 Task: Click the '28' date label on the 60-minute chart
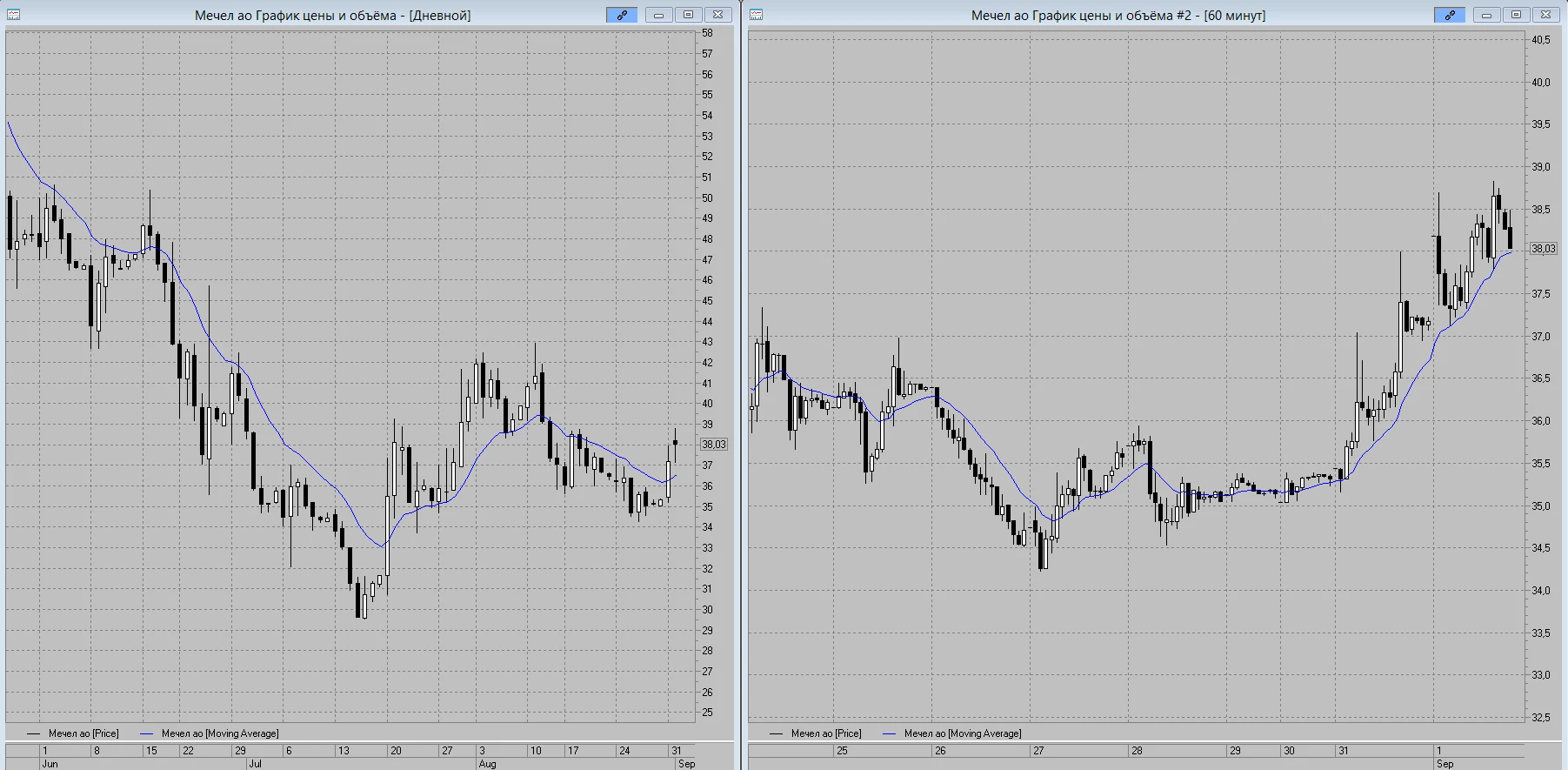pyautogui.click(x=1137, y=750)
